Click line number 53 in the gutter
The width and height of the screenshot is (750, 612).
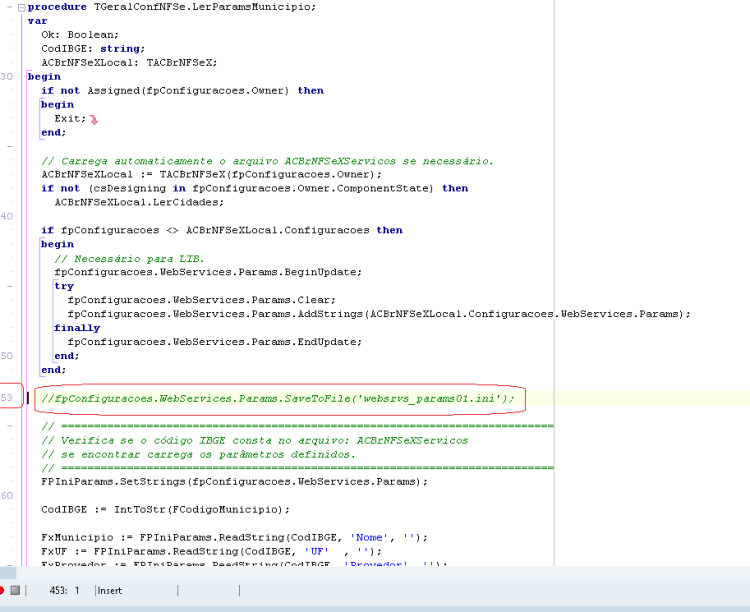6,398
